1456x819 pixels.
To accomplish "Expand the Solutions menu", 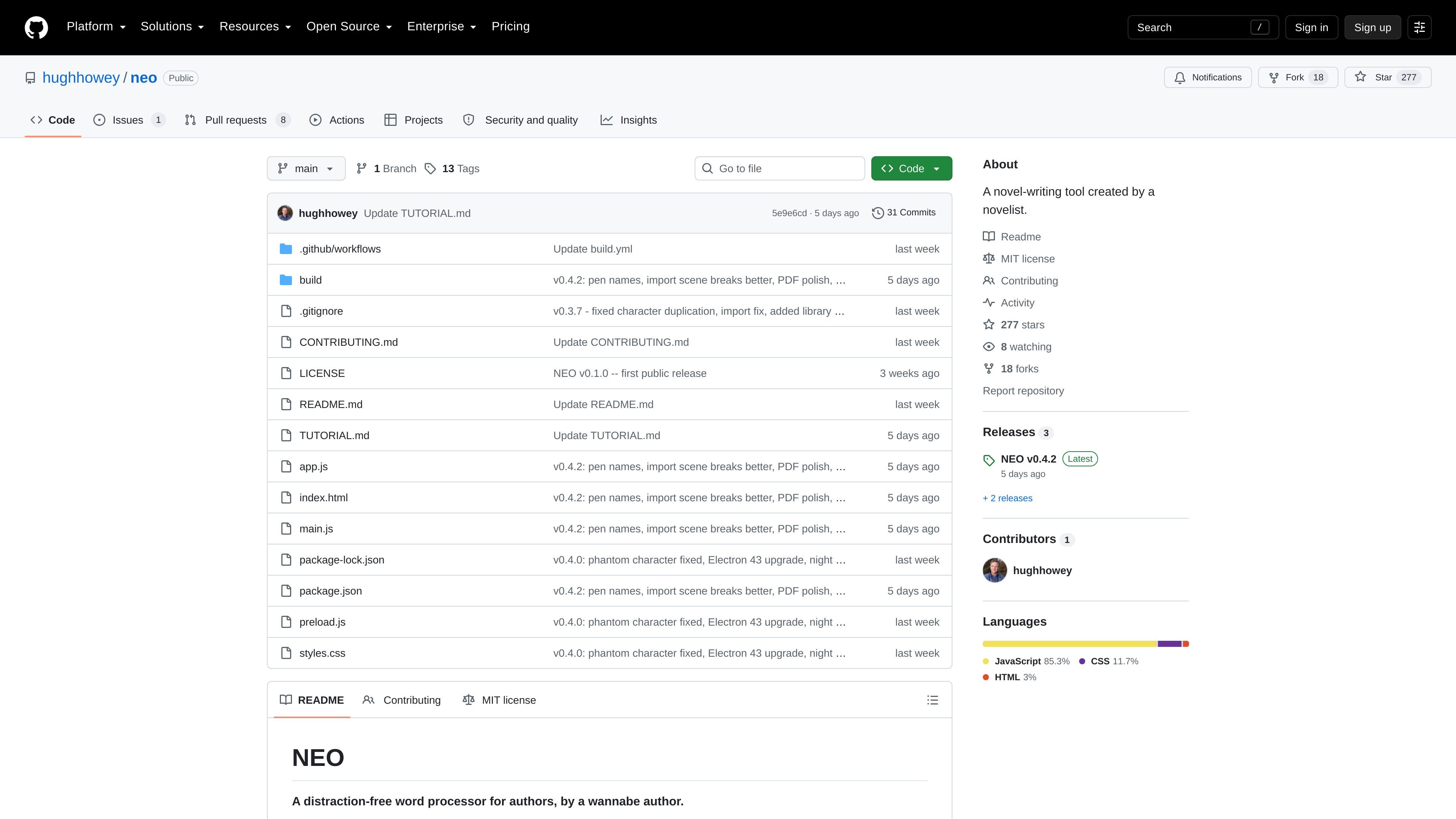I will tap(173, 27).
